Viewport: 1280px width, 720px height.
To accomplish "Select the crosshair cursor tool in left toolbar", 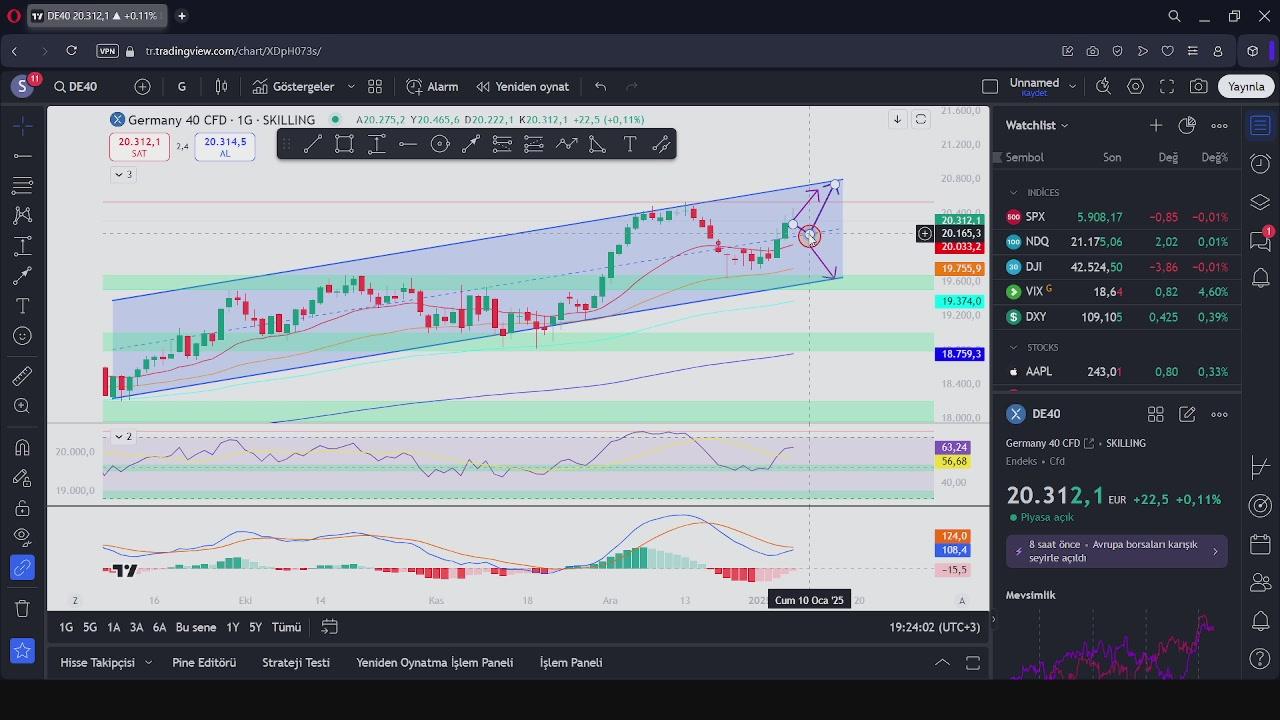I will (x=23, y=126).
